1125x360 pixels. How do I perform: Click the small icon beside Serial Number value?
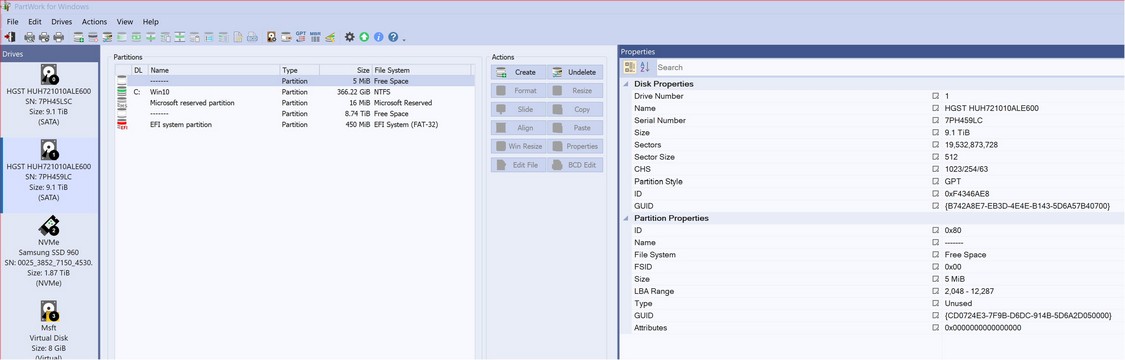coord(935,120)
